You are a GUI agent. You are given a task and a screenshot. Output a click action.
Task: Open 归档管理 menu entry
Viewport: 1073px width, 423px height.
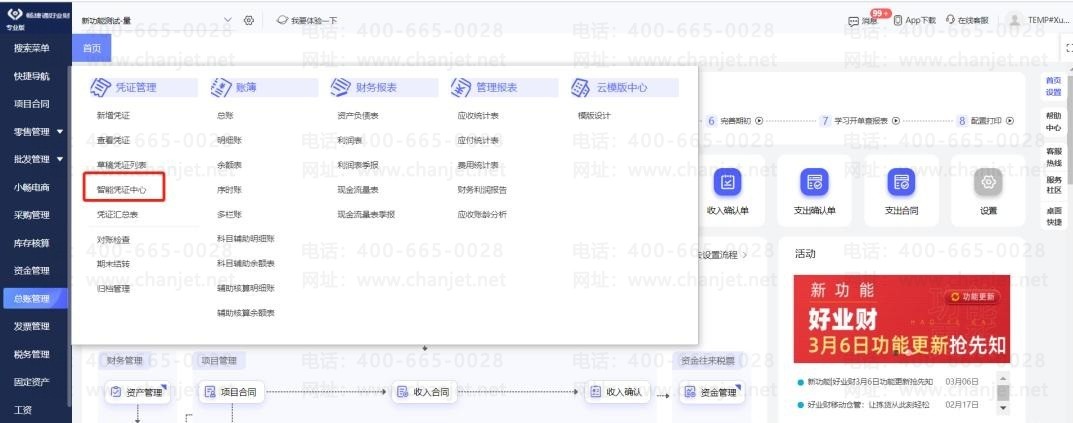click(113, 288)
